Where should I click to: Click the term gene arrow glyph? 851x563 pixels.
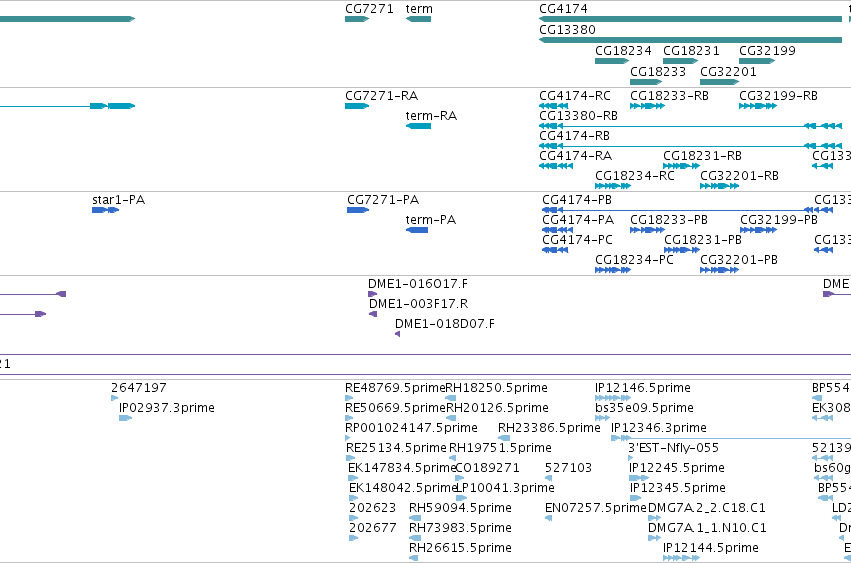(x=418, y=19)
